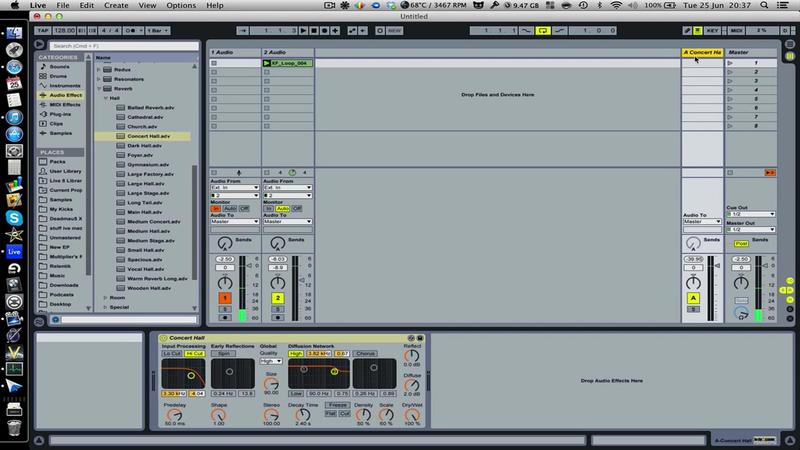Select the Vocal Hall.adv preset

coord(145,269)
